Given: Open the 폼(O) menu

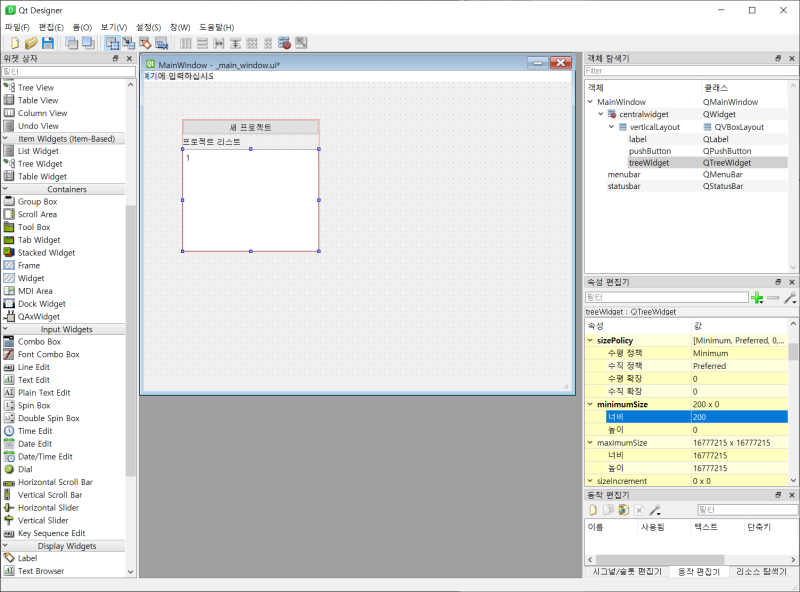Looking at the screenshot, I should click(x=82, y=27).
